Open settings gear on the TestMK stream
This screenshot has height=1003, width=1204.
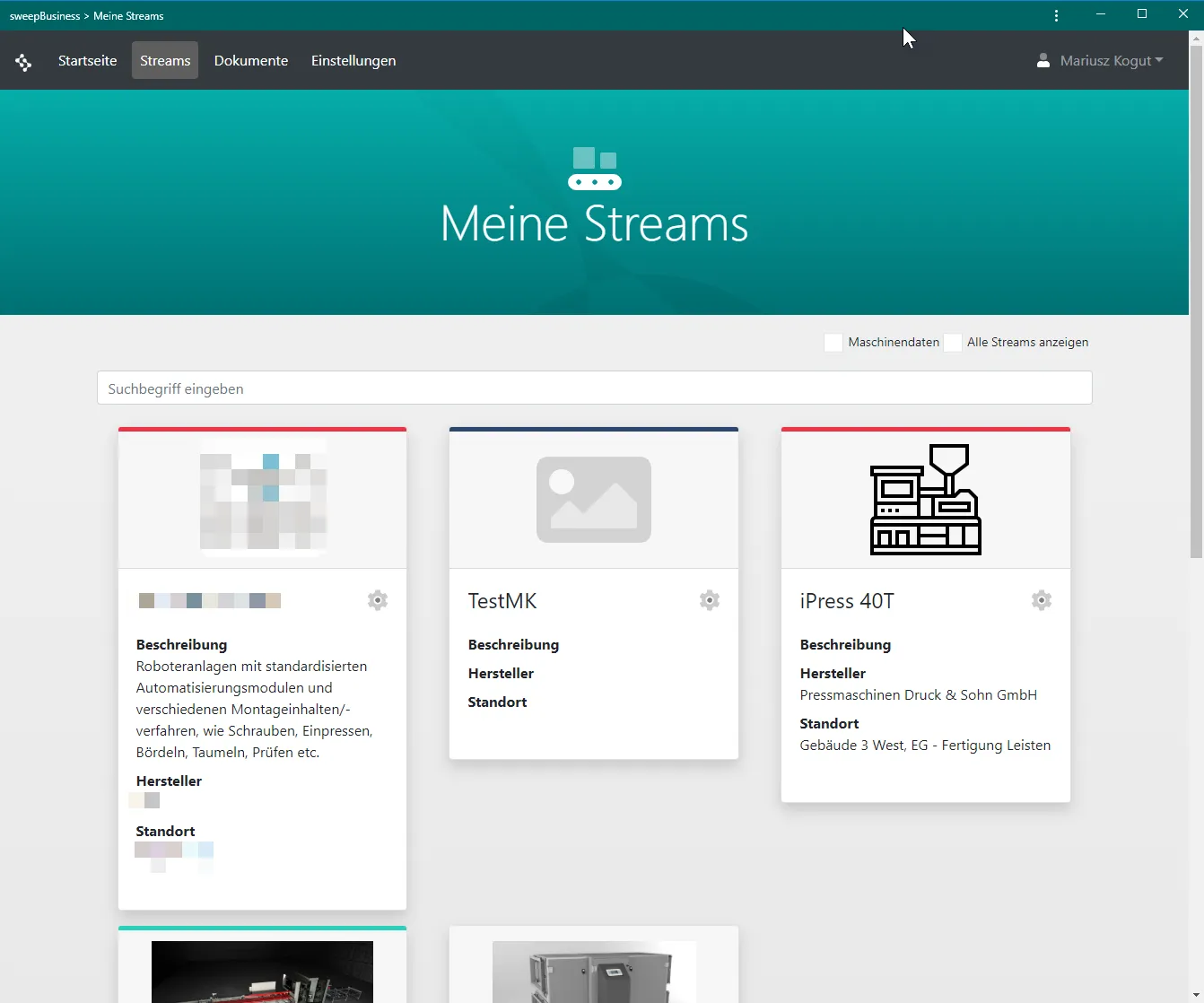pos(709,600)
